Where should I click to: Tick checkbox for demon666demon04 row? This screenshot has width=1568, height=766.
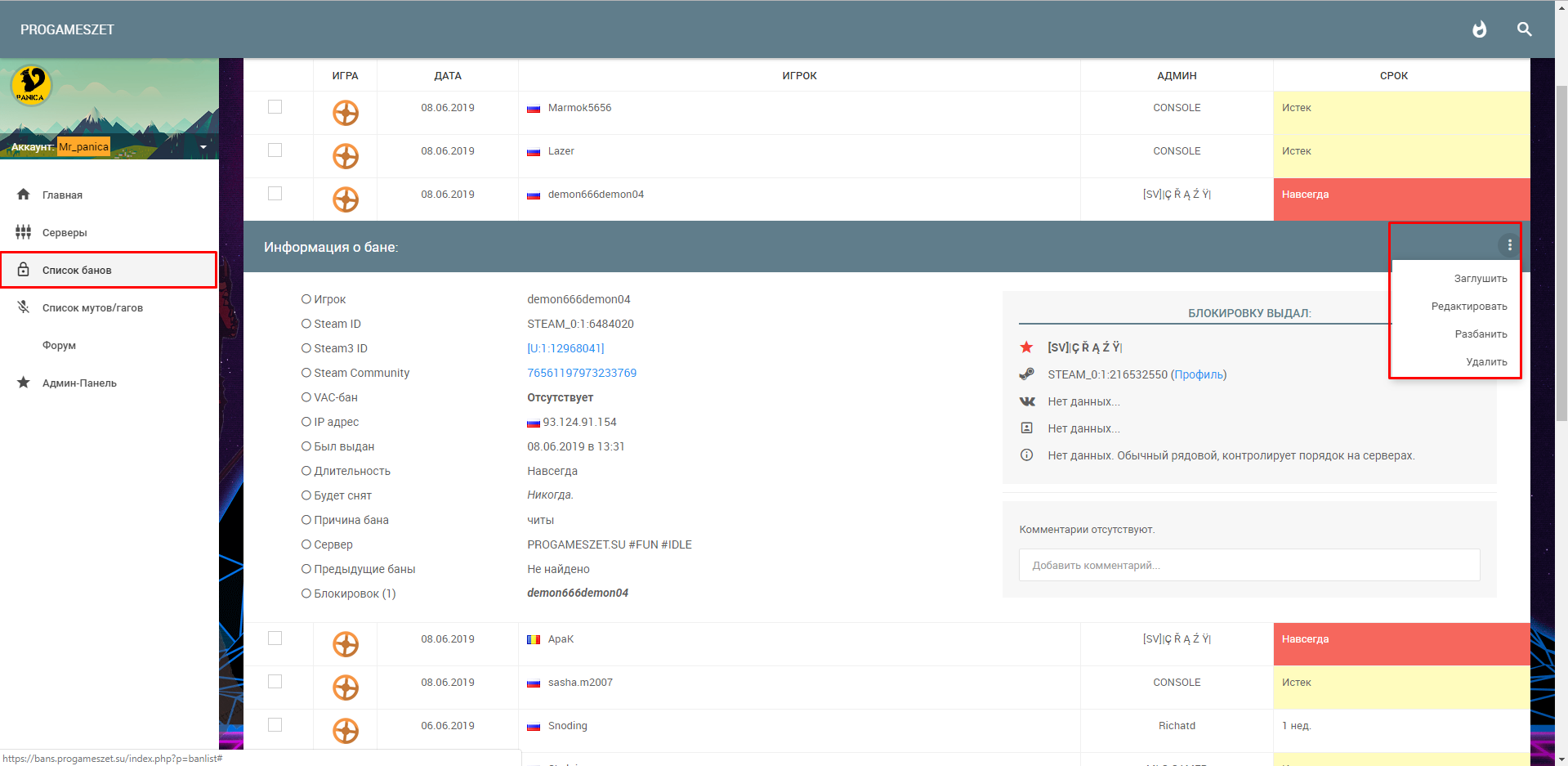point(275,194)
